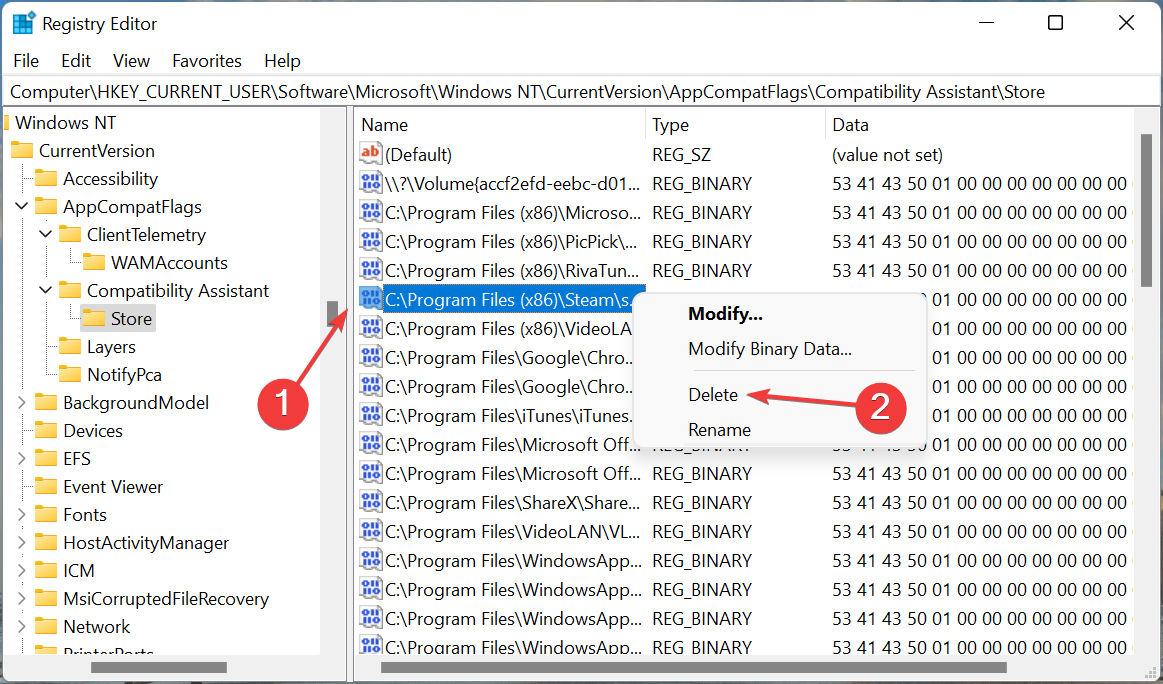This screenshot has height=684, width=1163.
Task: Open the Favorites menu
Action: coord(207,61)
